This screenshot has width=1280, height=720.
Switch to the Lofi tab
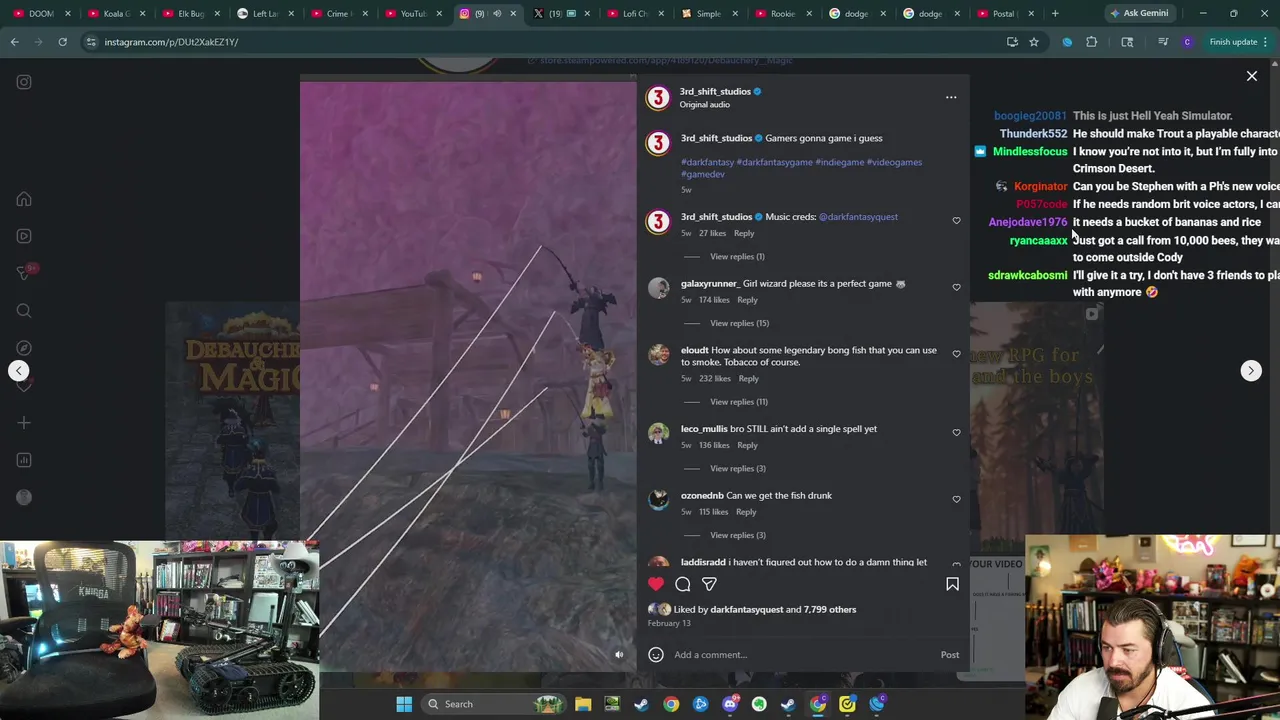[633, 14]
